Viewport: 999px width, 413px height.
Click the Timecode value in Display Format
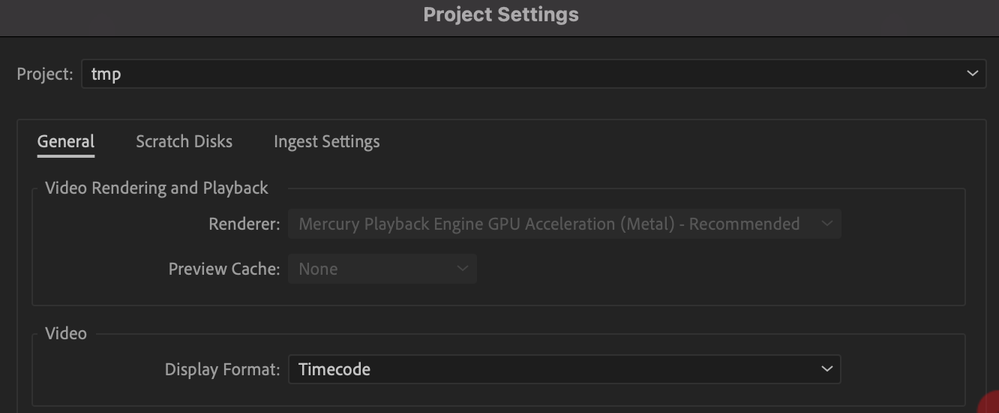click(334, 369)
